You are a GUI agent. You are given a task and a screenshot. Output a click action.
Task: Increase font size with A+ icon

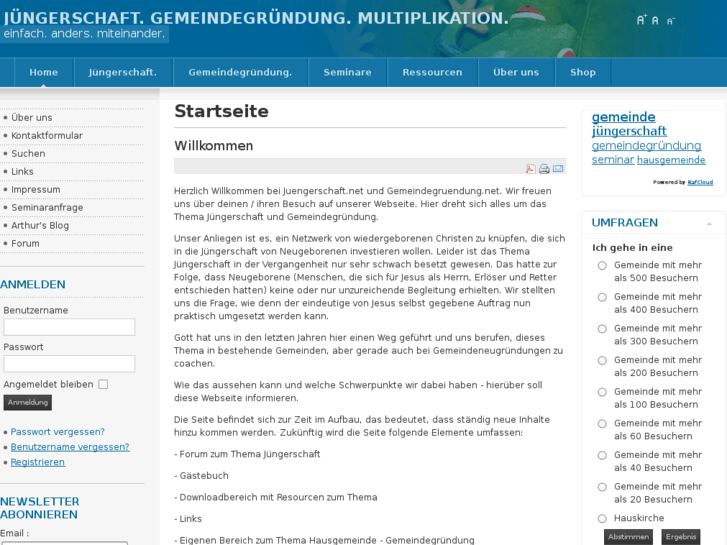click(x=641, y=20)
